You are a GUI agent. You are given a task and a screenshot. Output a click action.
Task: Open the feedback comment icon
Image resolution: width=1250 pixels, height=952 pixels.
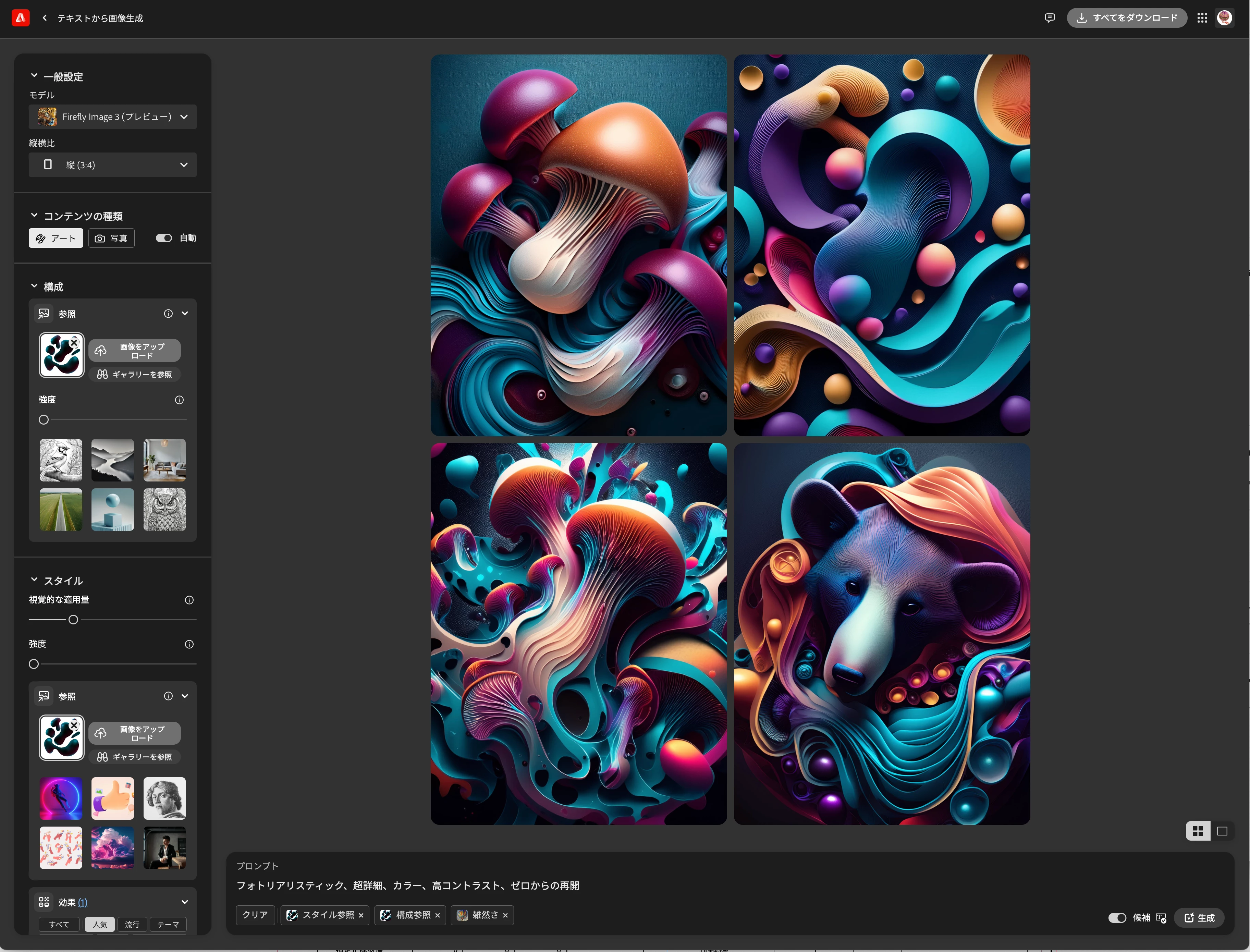[x=1050, y=18]
